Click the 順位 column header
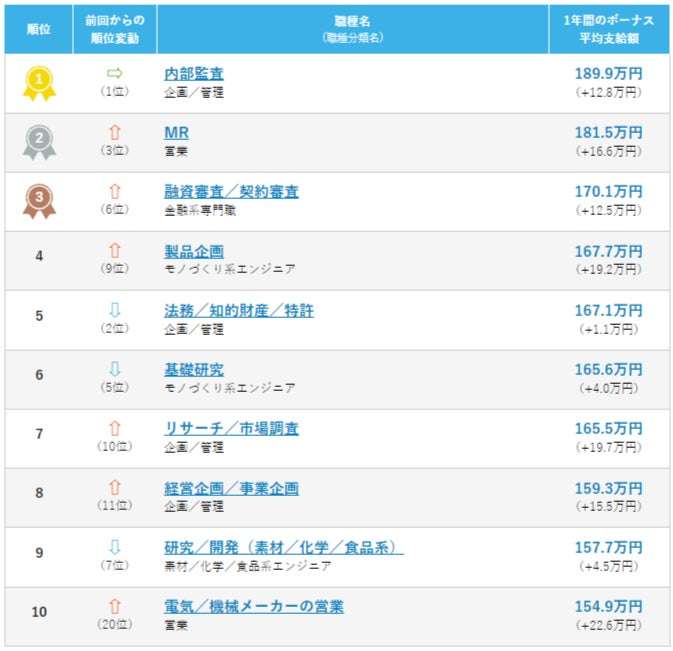 coord(39,29)
